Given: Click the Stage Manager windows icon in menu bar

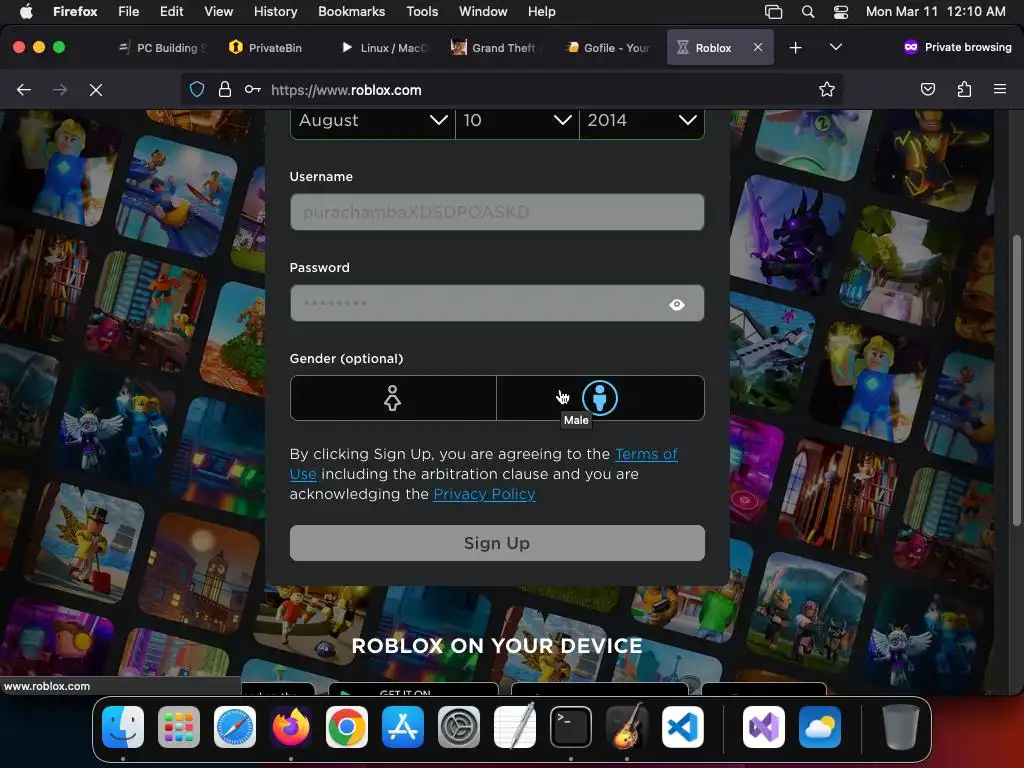Looking at the screenshot, I should coord(773,11).
